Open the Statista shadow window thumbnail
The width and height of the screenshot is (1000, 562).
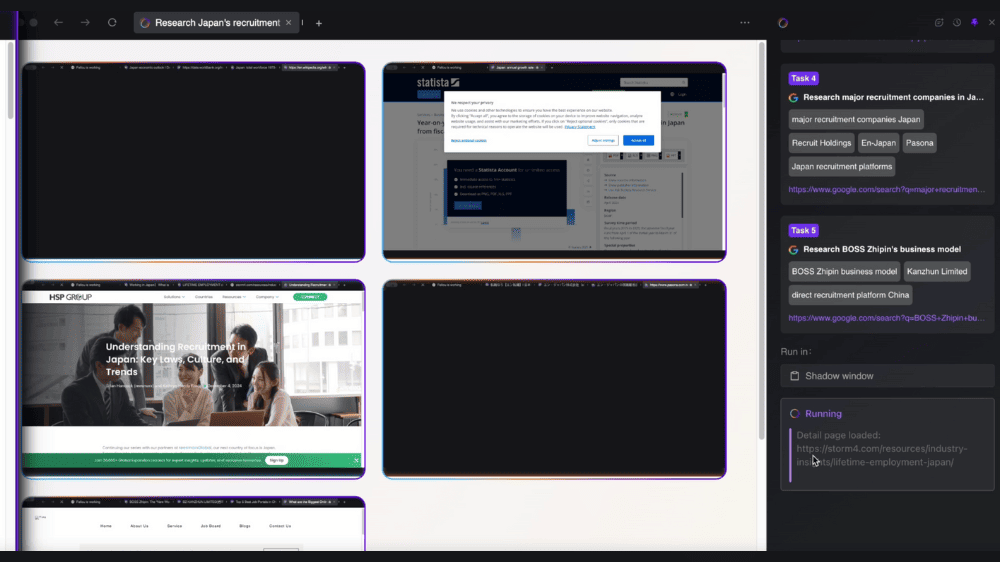554,162
